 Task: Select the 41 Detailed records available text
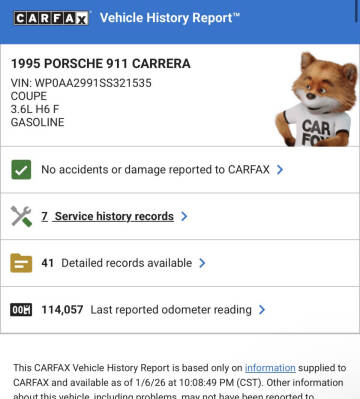coord(117,263)
